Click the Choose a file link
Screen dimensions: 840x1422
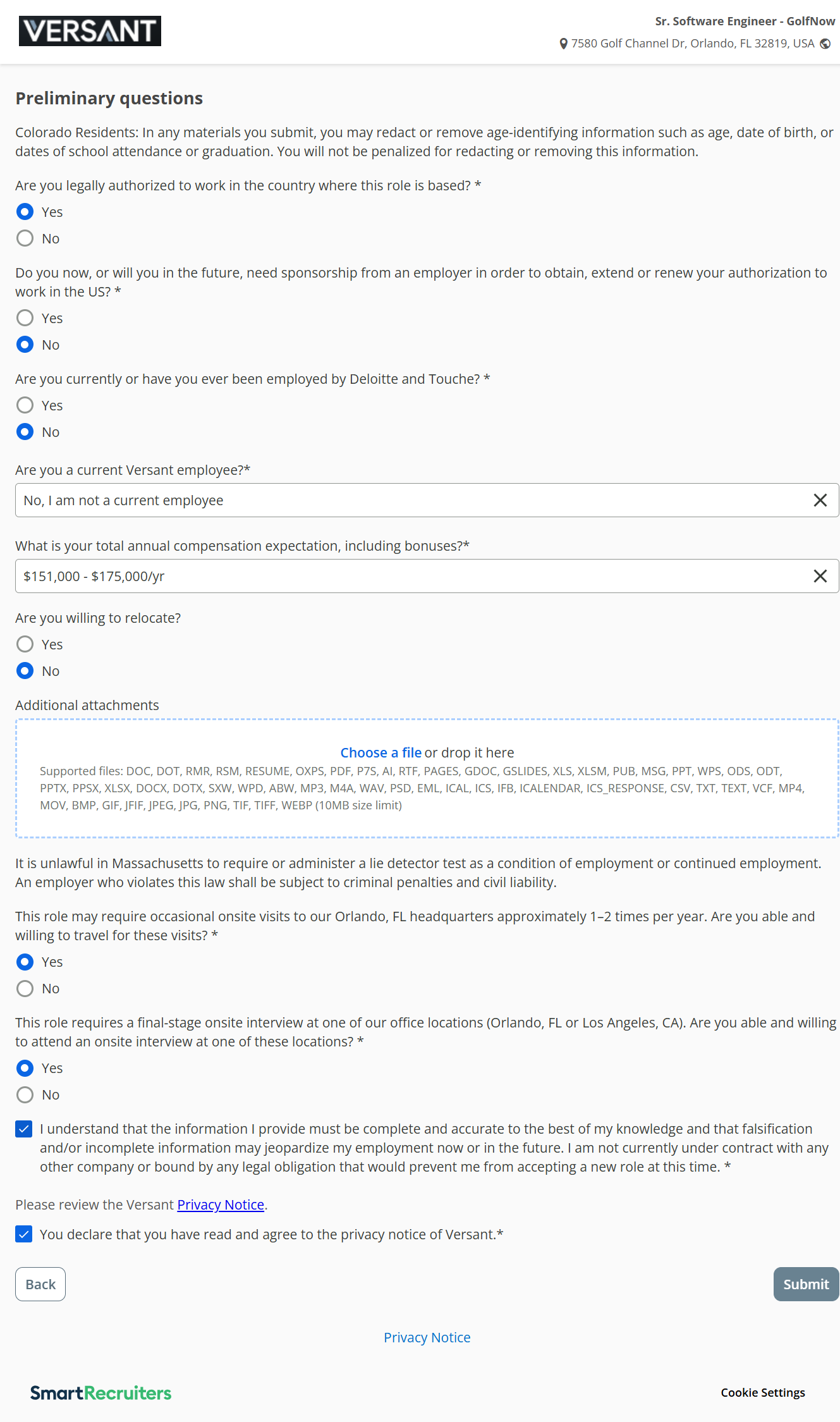(380, 752)
